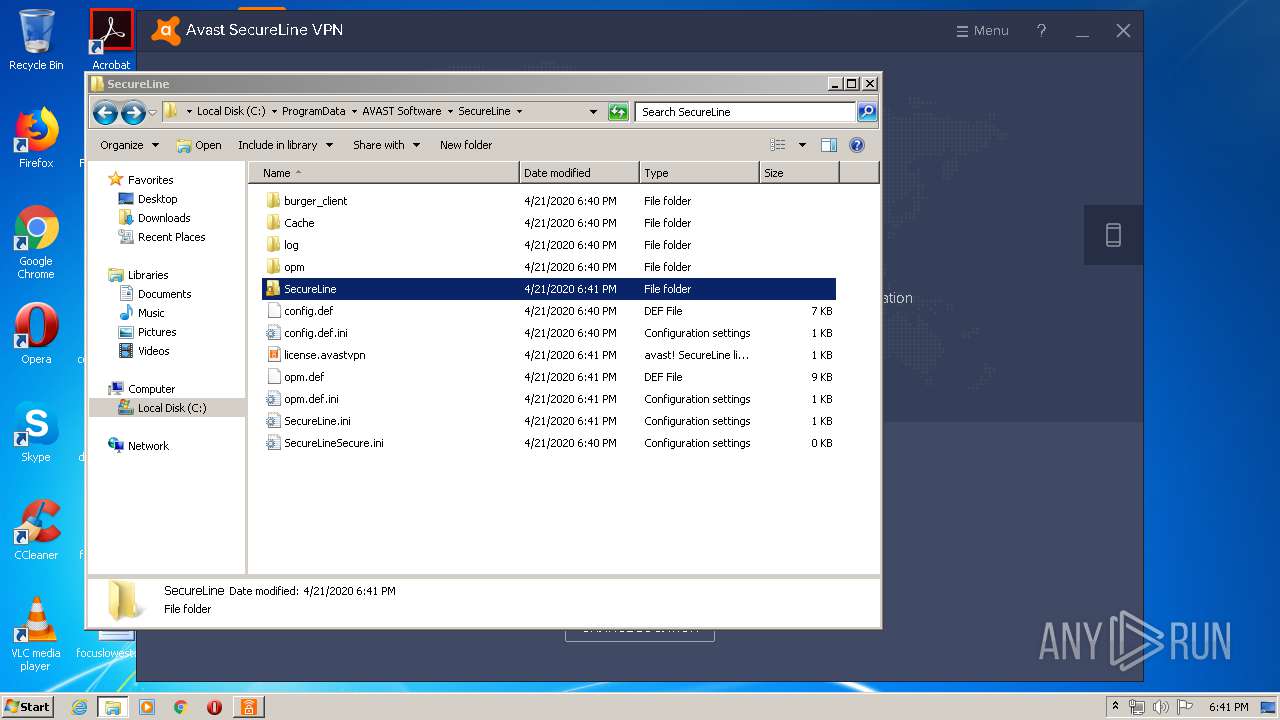Open address bar history dropdown arrow
Viewport: 1280px width, 720px height.
(593, 112)
